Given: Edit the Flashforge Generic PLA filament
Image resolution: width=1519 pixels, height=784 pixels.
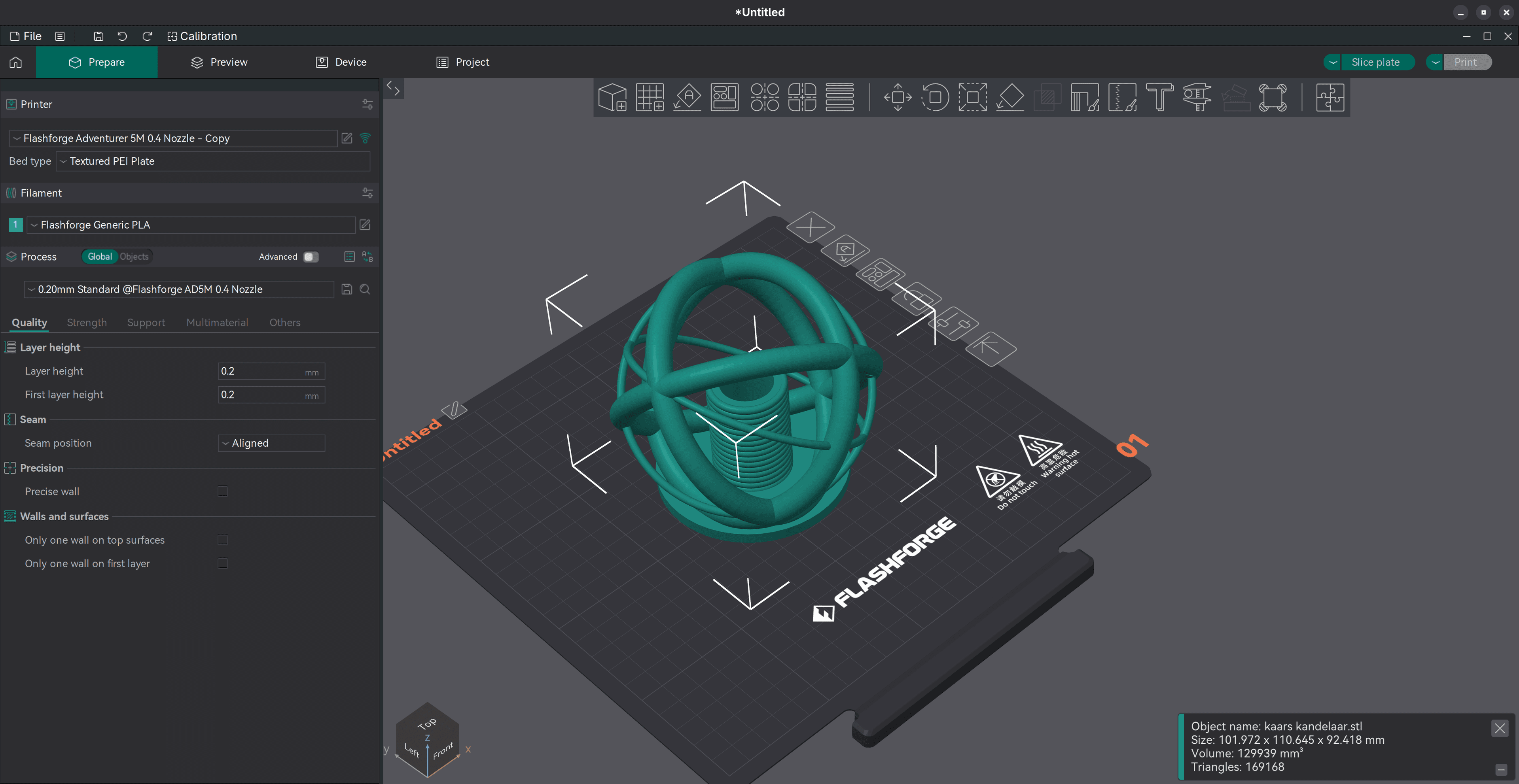Looking at the screenshot, I should point(365,225).
